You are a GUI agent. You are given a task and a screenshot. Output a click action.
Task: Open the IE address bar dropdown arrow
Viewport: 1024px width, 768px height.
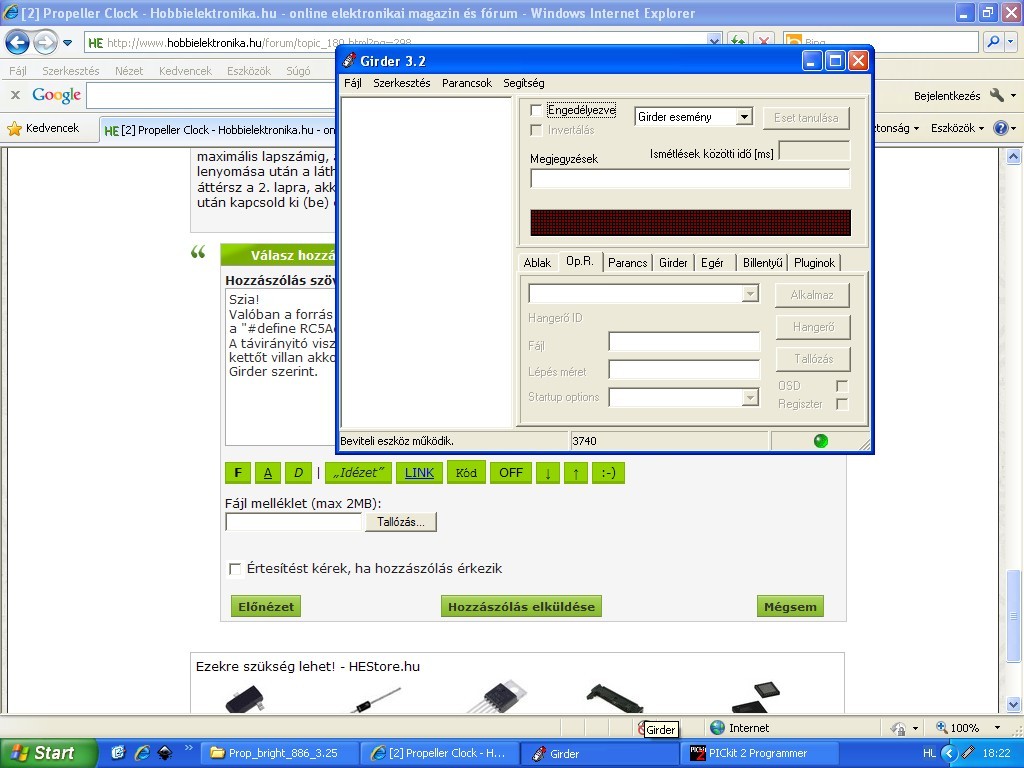(714, 42)
